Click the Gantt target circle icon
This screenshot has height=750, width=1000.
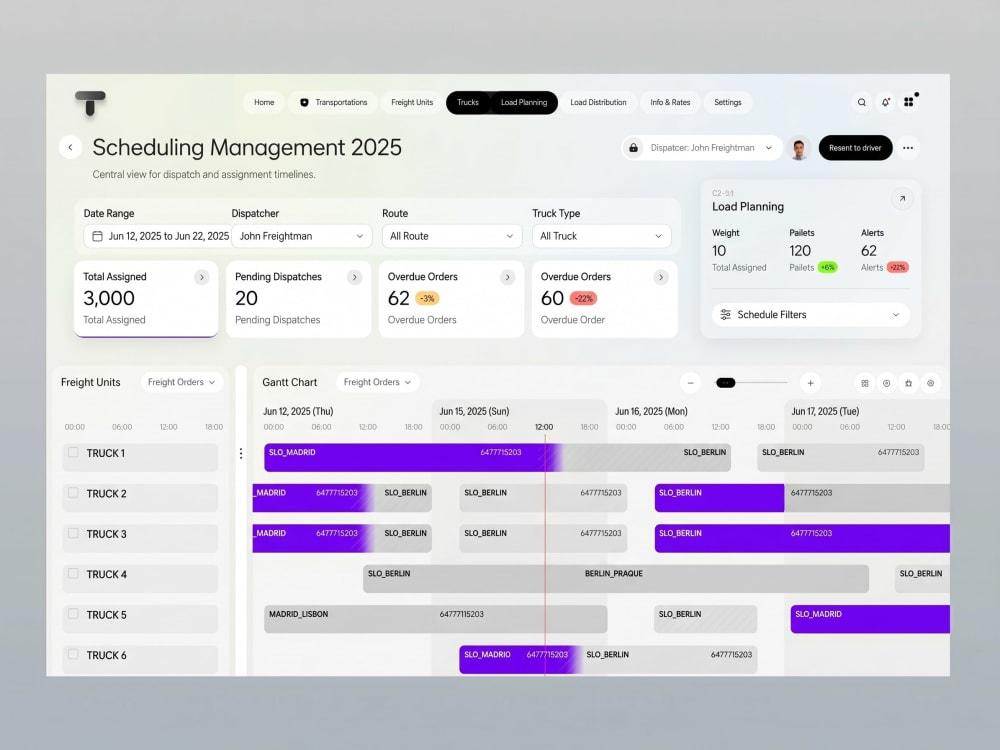click(x=886, y=383)
